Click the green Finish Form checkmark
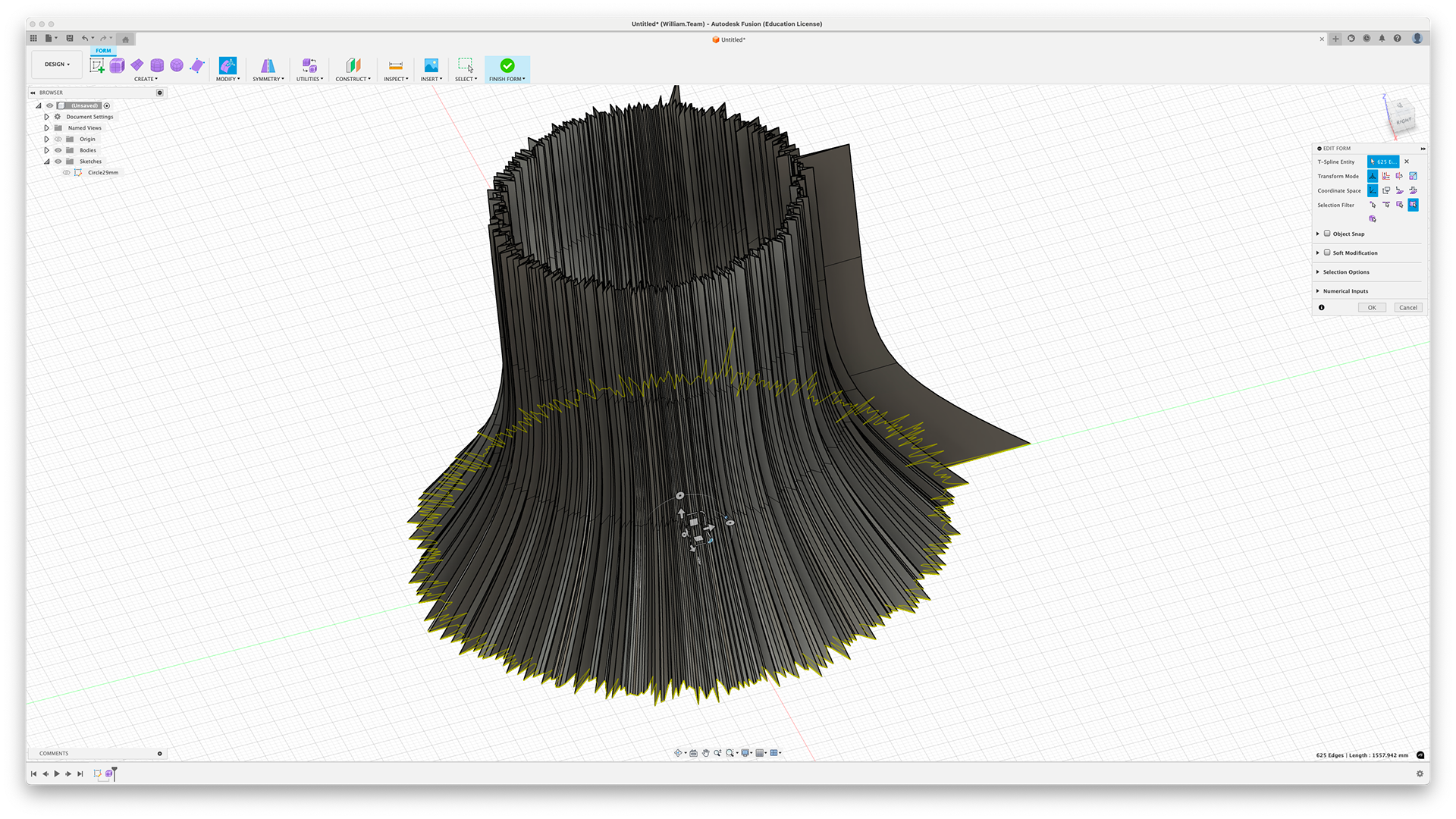Screen dimensions: 1456x819 [507, 65]
